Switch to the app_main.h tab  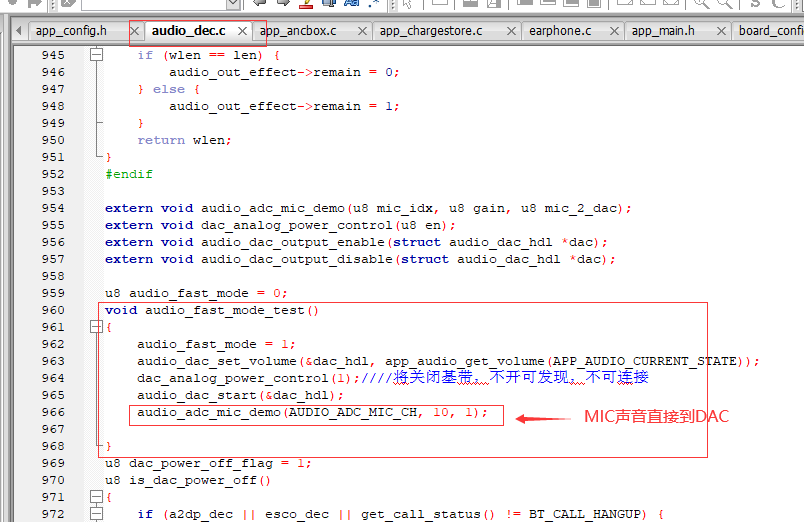663,31
